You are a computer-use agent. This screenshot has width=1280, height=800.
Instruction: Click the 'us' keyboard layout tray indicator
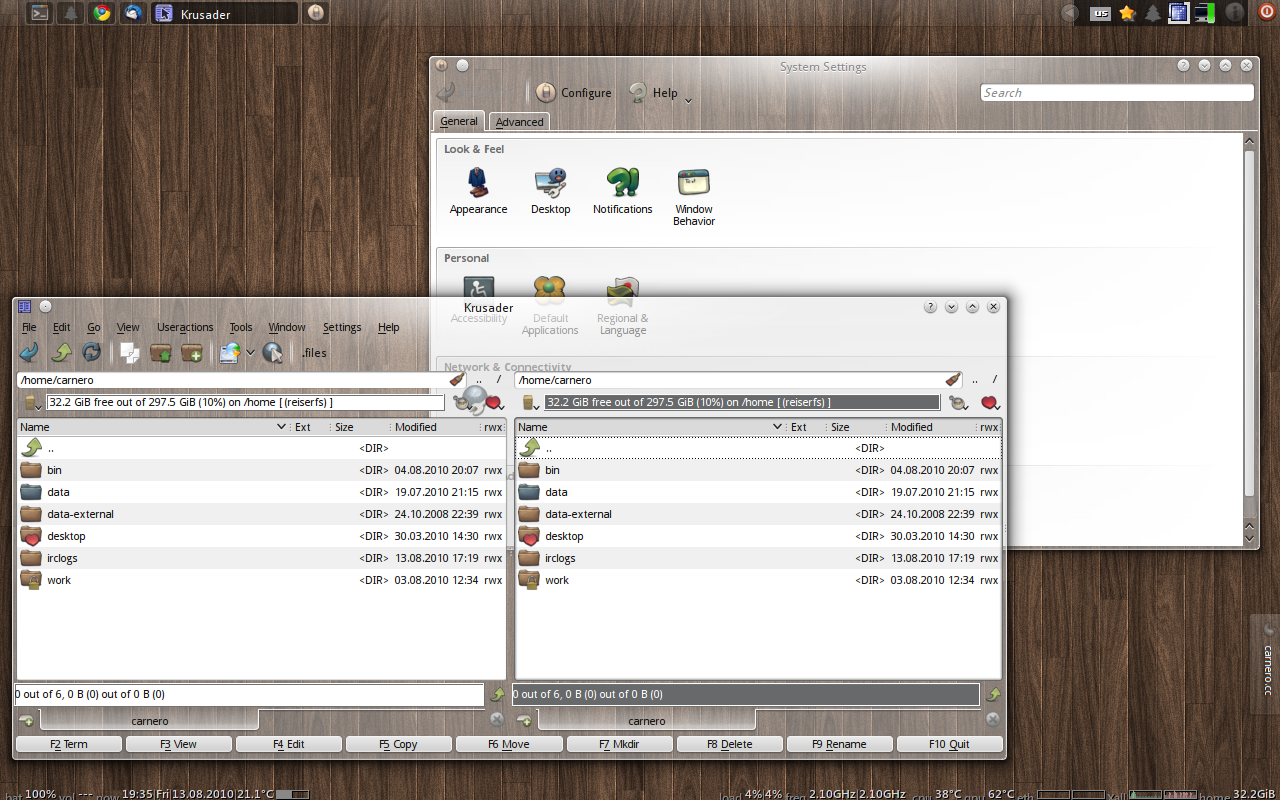pos(1100,13)
